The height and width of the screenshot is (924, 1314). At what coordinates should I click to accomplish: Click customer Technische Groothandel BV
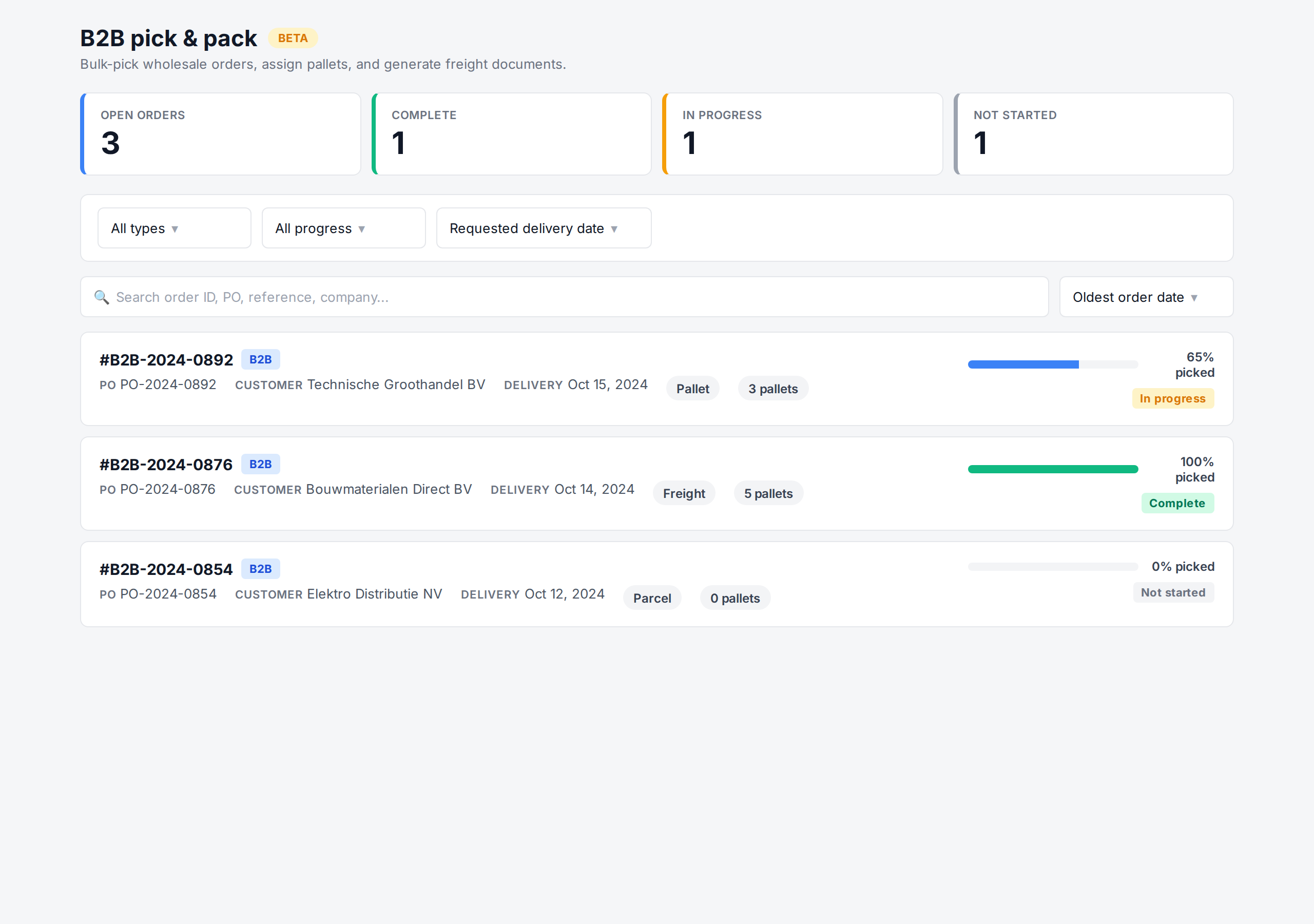(396, 384)
